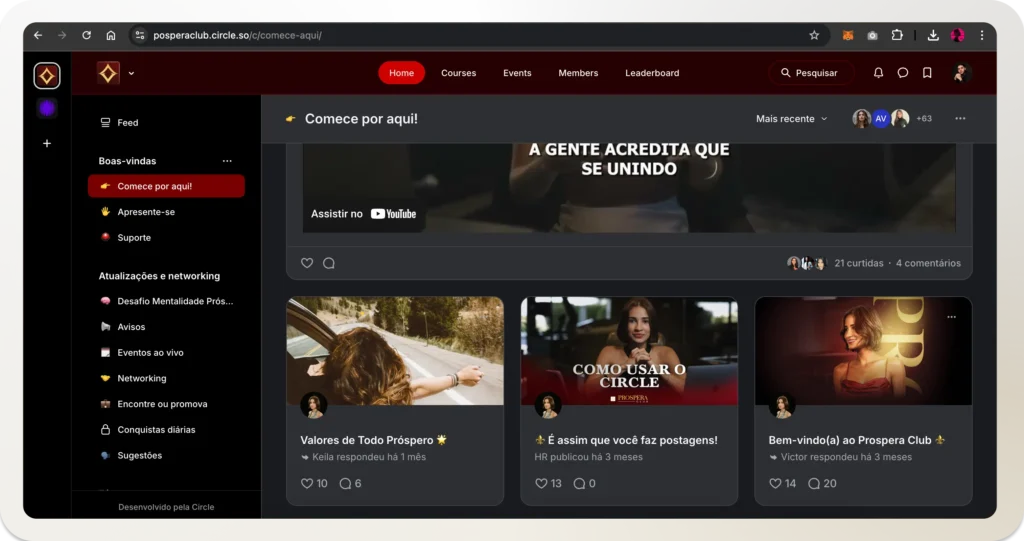Open the bookmarks icon in header
The image size is (1024, 541).
tap(927, 73)
